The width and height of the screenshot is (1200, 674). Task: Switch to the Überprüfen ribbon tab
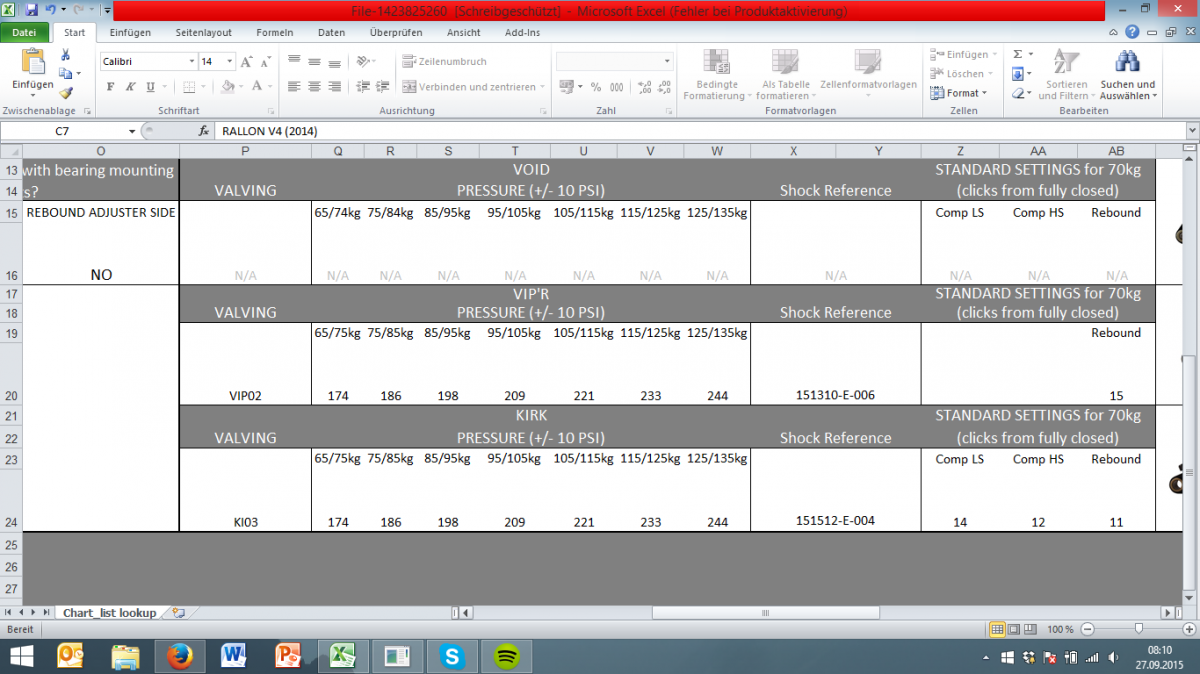click(x=396, y=32)
